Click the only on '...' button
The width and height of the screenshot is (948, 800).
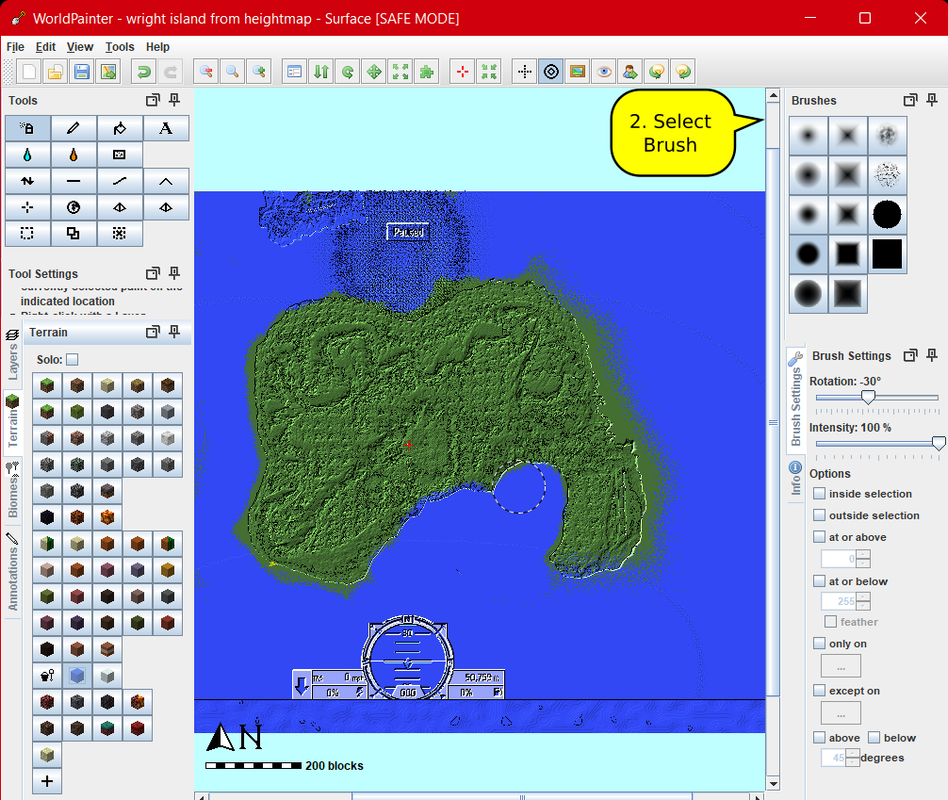(840, 666)
